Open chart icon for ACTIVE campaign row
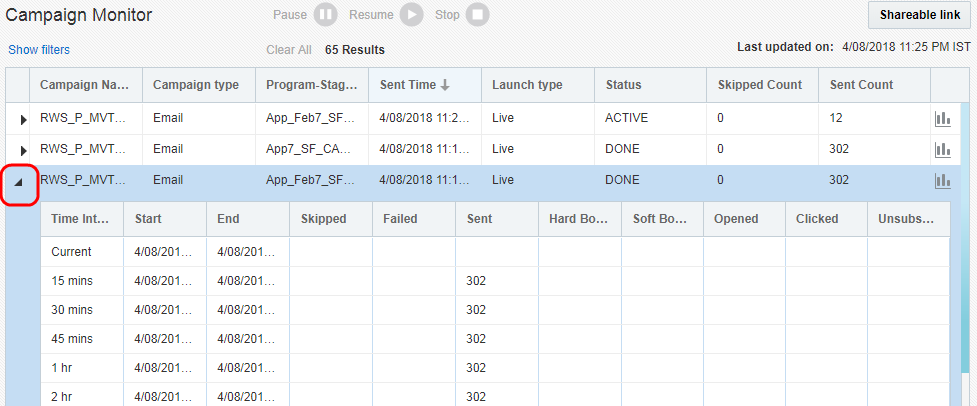This screenshot has height=406, width=977. [x=943, y=118]
